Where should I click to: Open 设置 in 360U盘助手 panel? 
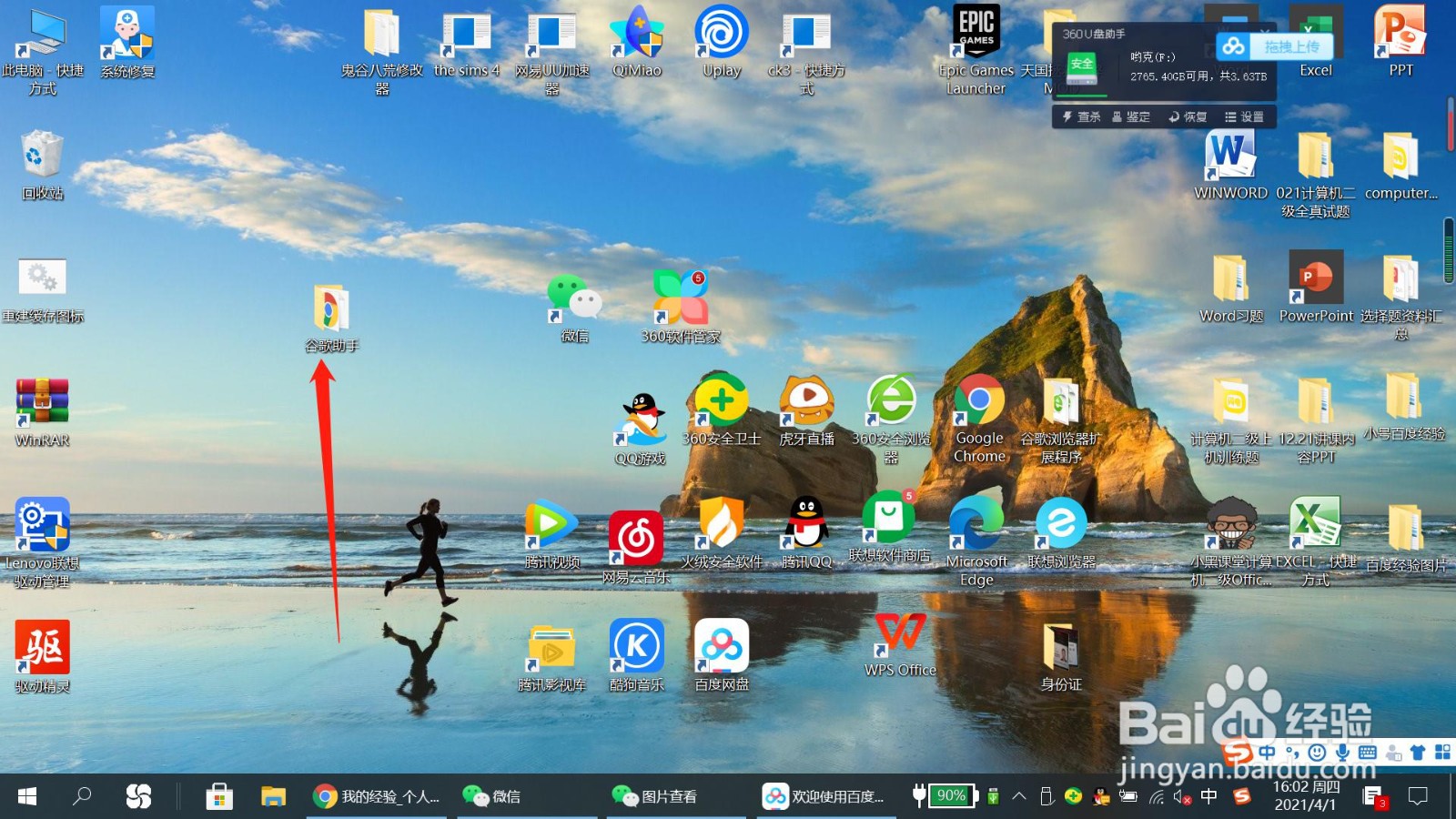(x=1244, y=116)
